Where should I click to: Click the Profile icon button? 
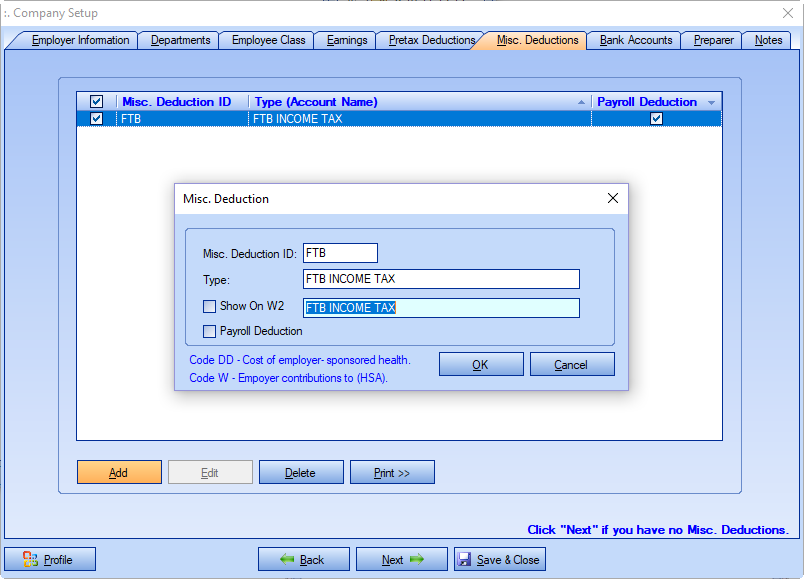tap(50, 559)
